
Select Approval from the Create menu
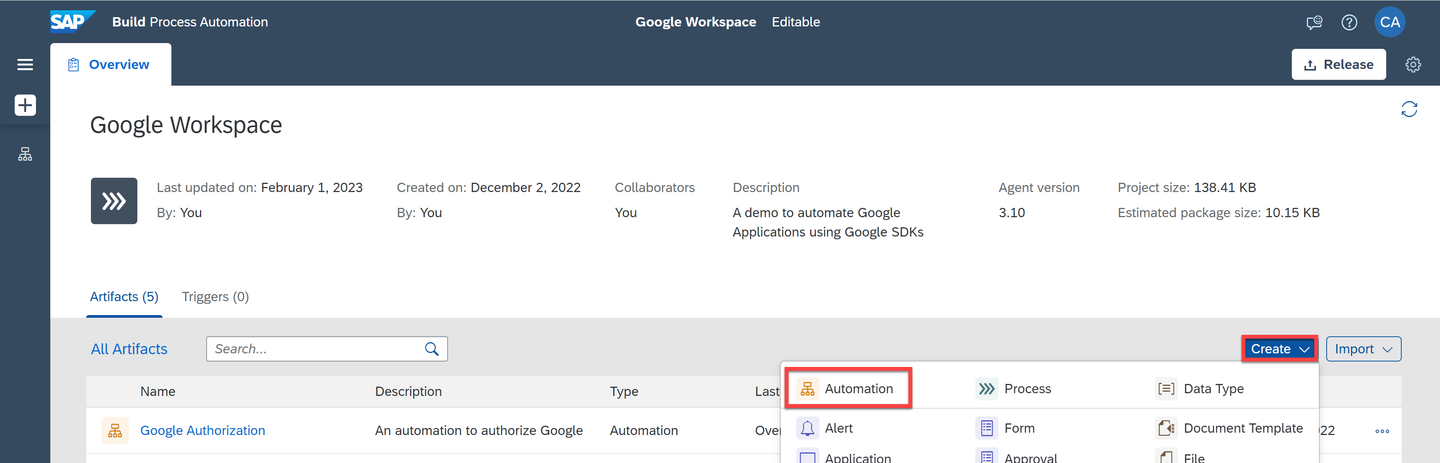click(1017, 457)
